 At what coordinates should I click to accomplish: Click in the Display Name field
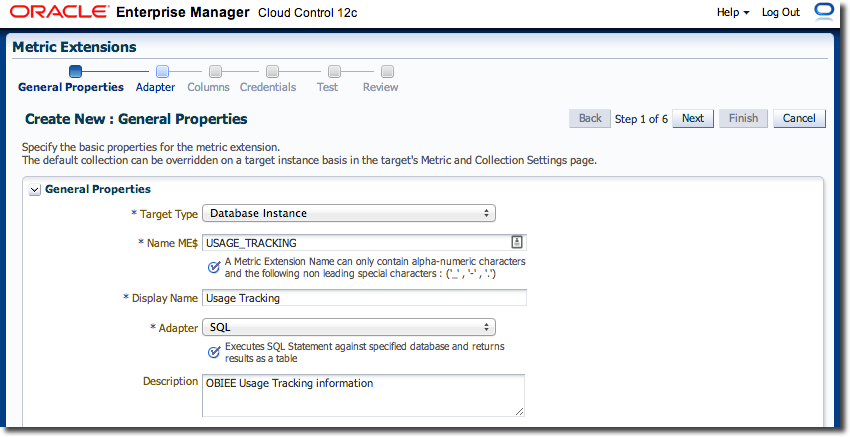pyautogui.click(x=364, y=298)
